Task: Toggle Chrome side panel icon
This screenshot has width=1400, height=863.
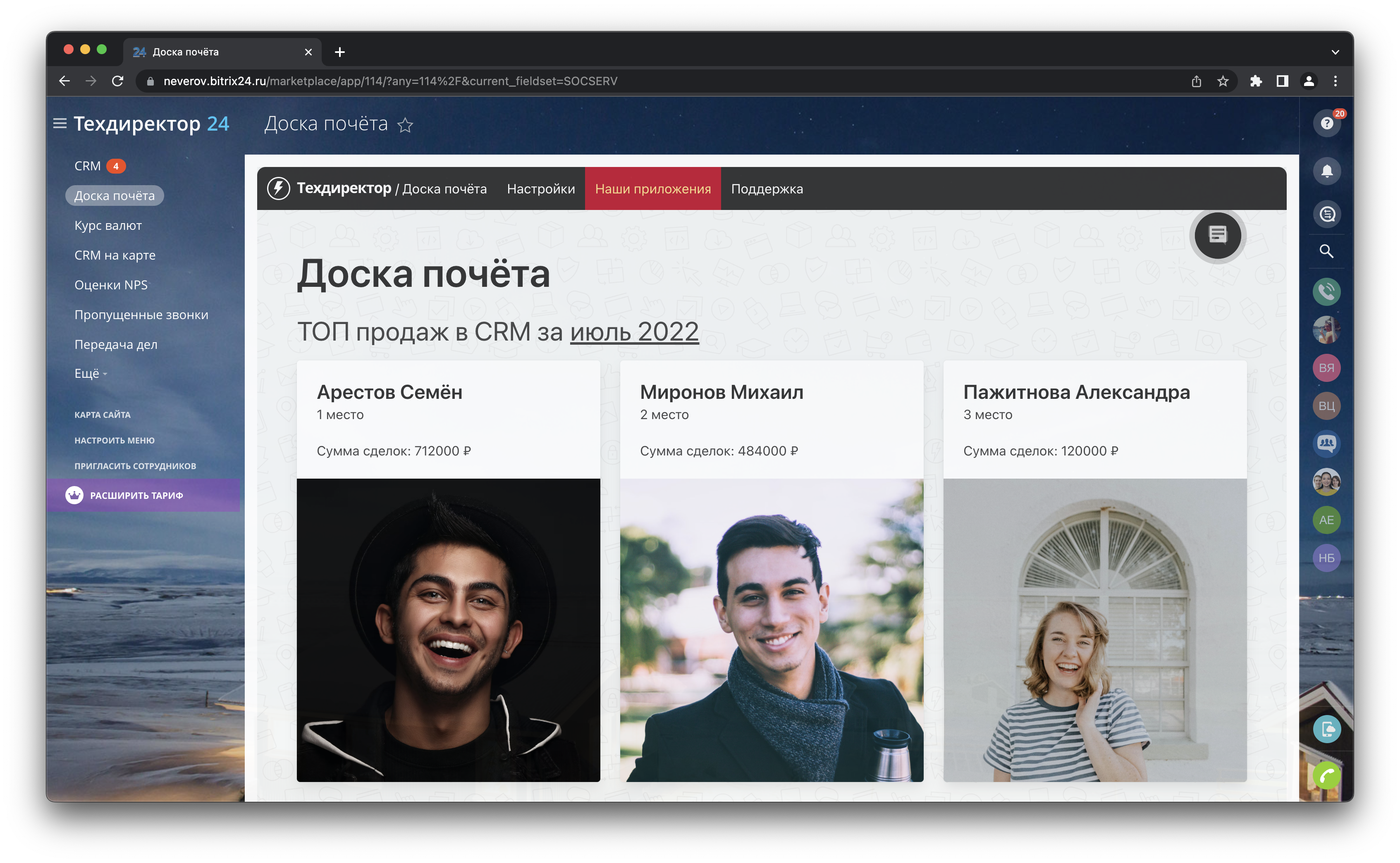Action: (1282, 81)
